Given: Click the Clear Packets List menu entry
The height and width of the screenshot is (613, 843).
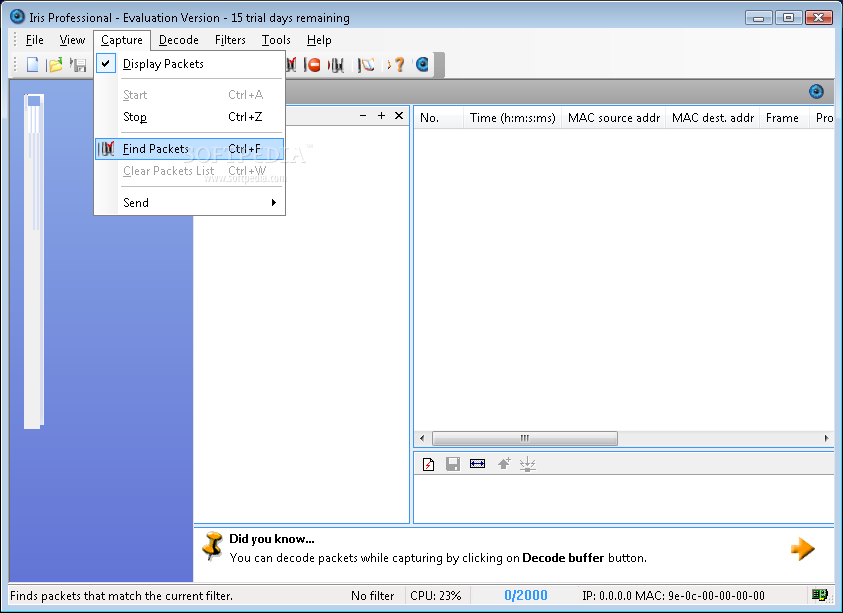Looking at the screenshot, I should click(x=189, y=171).
